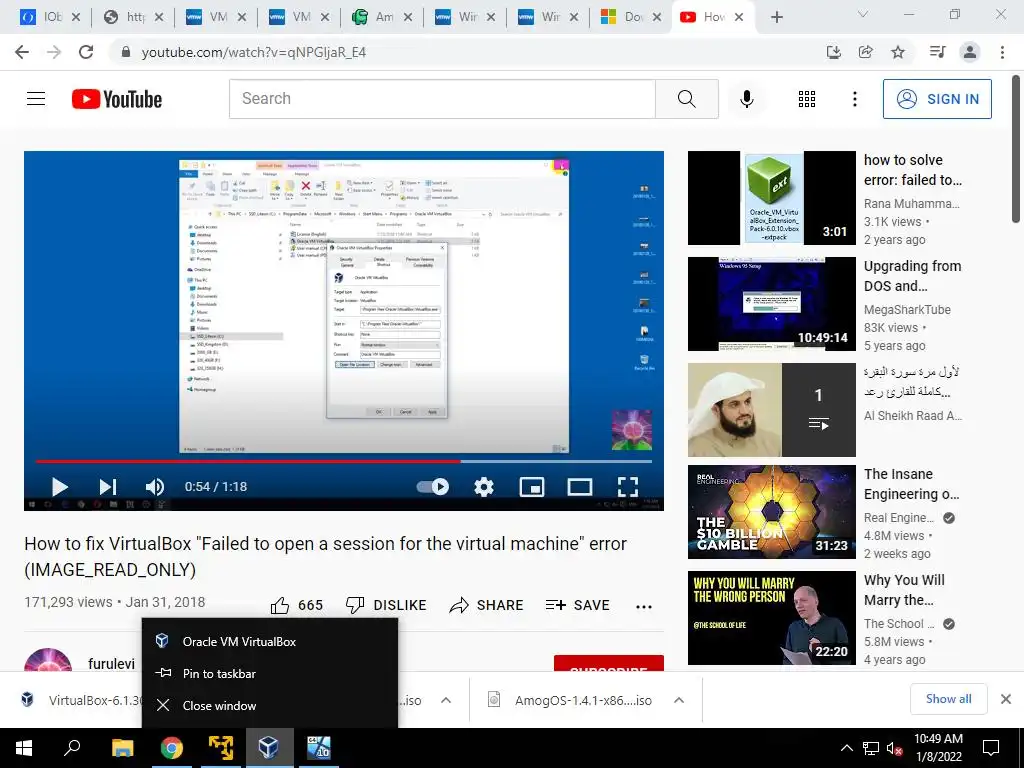The width and height of the screenshot is (1024, 768).
Task: Click the SHARE button
Action: pyautogui.click(x=487, y=605)
